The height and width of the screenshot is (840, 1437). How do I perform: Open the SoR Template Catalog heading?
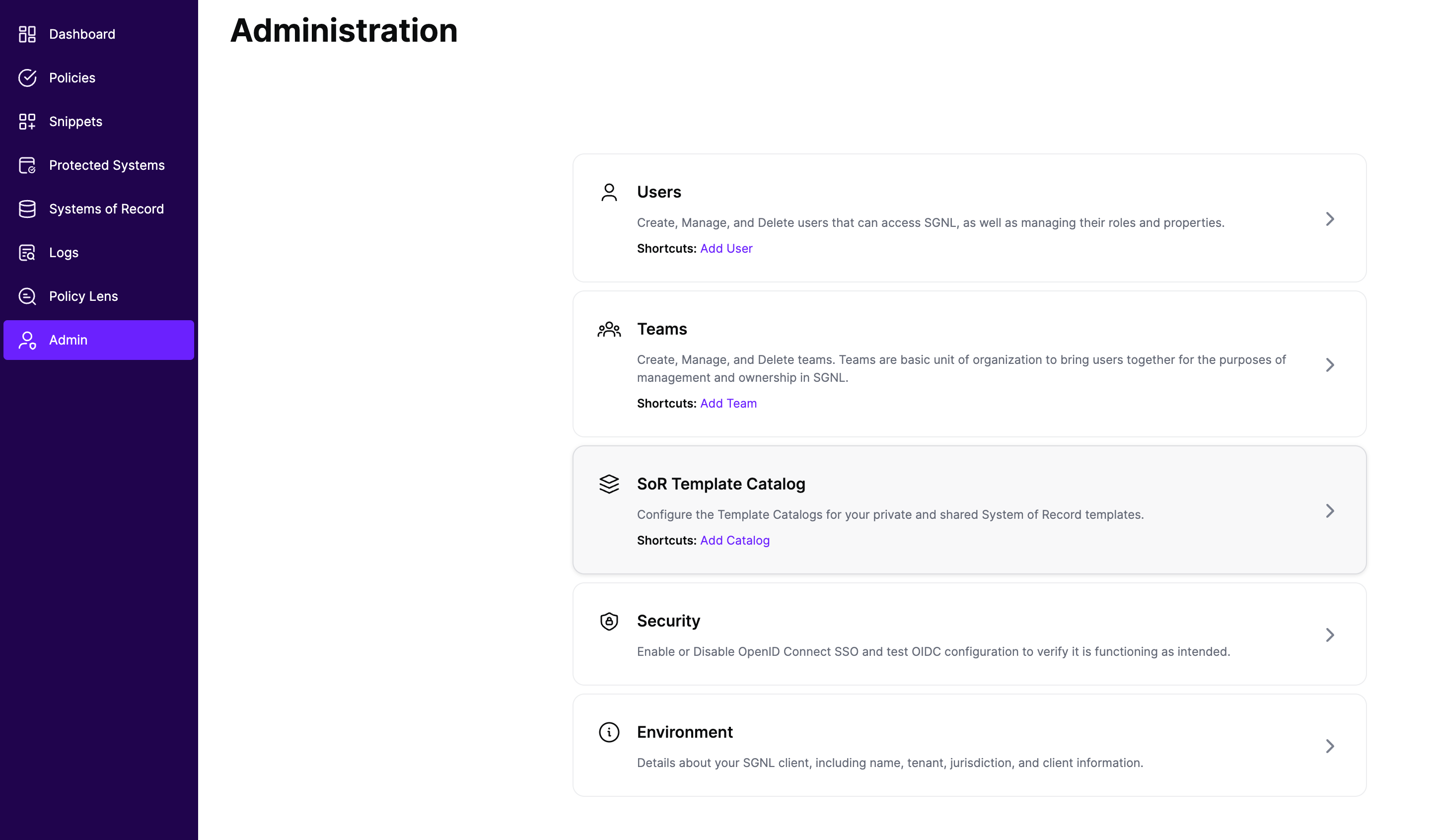click(x=721, y=484)
